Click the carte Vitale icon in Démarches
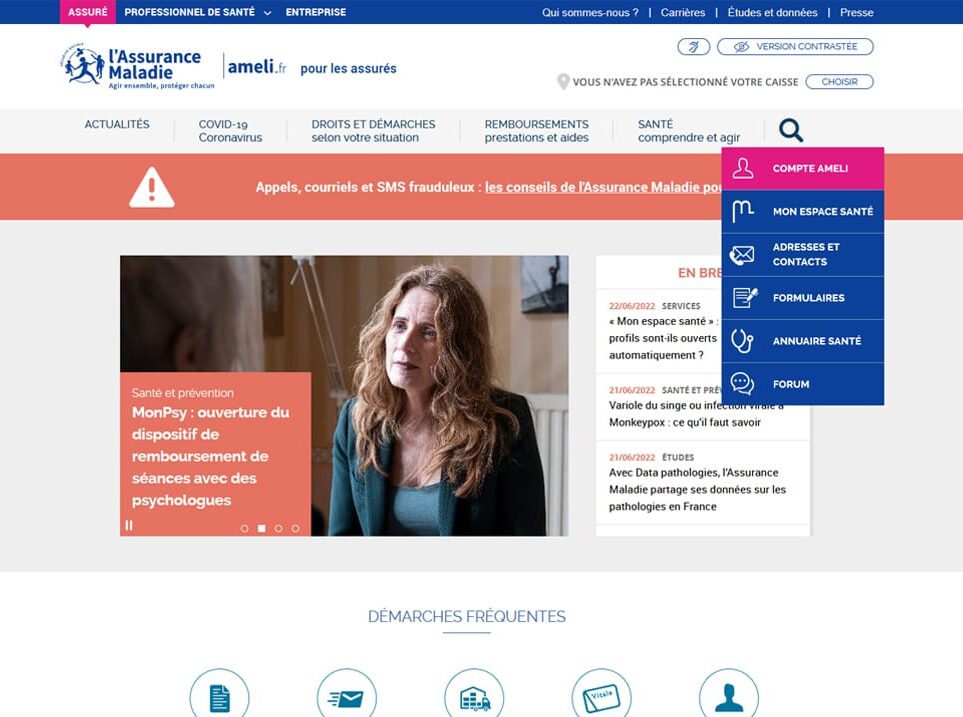 click(x=601, y=698)
